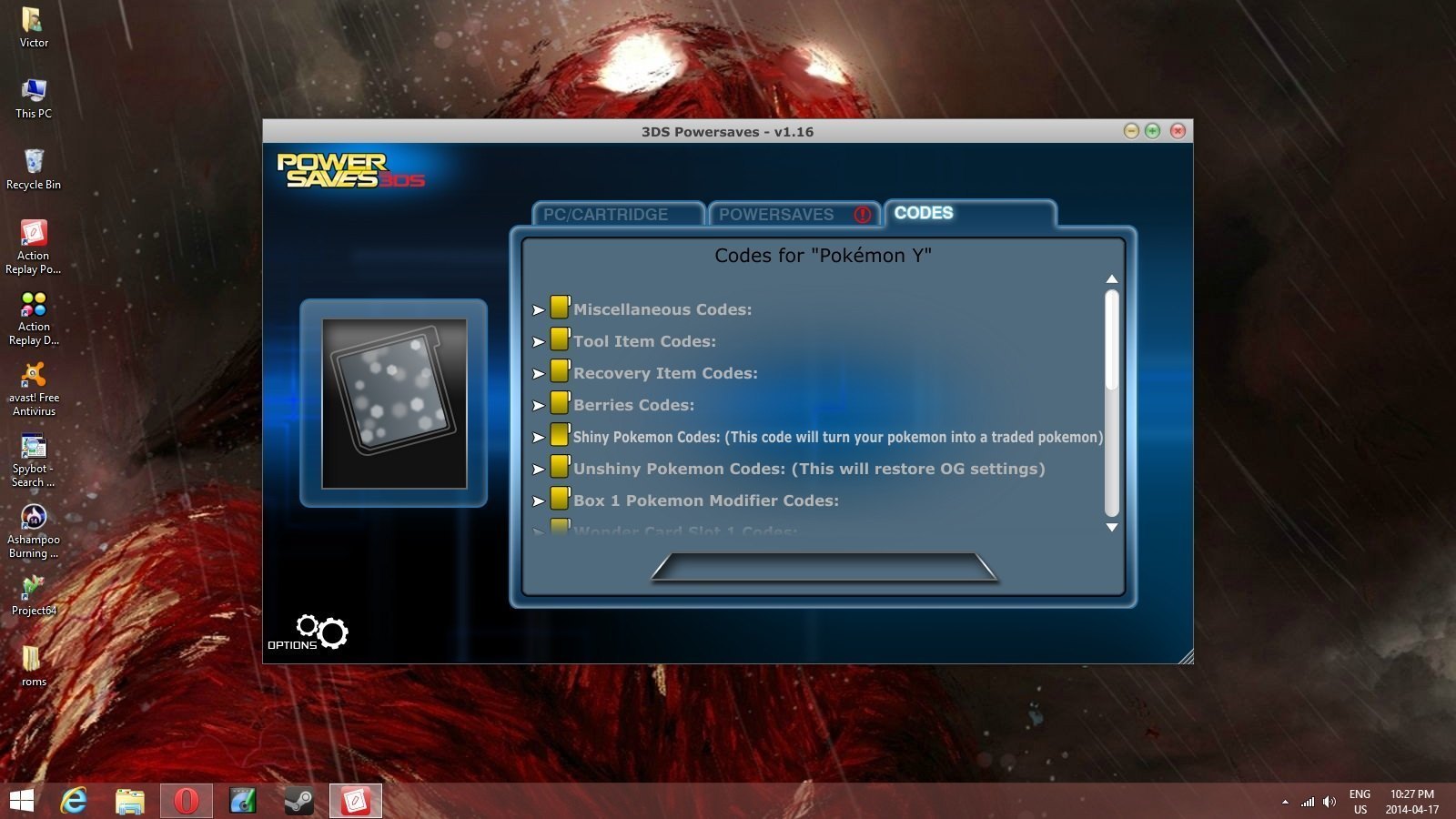Click the window resize grip corner
This screenshot has width=1456, height=819.
pyautogui.click(x=1186, y=656)
